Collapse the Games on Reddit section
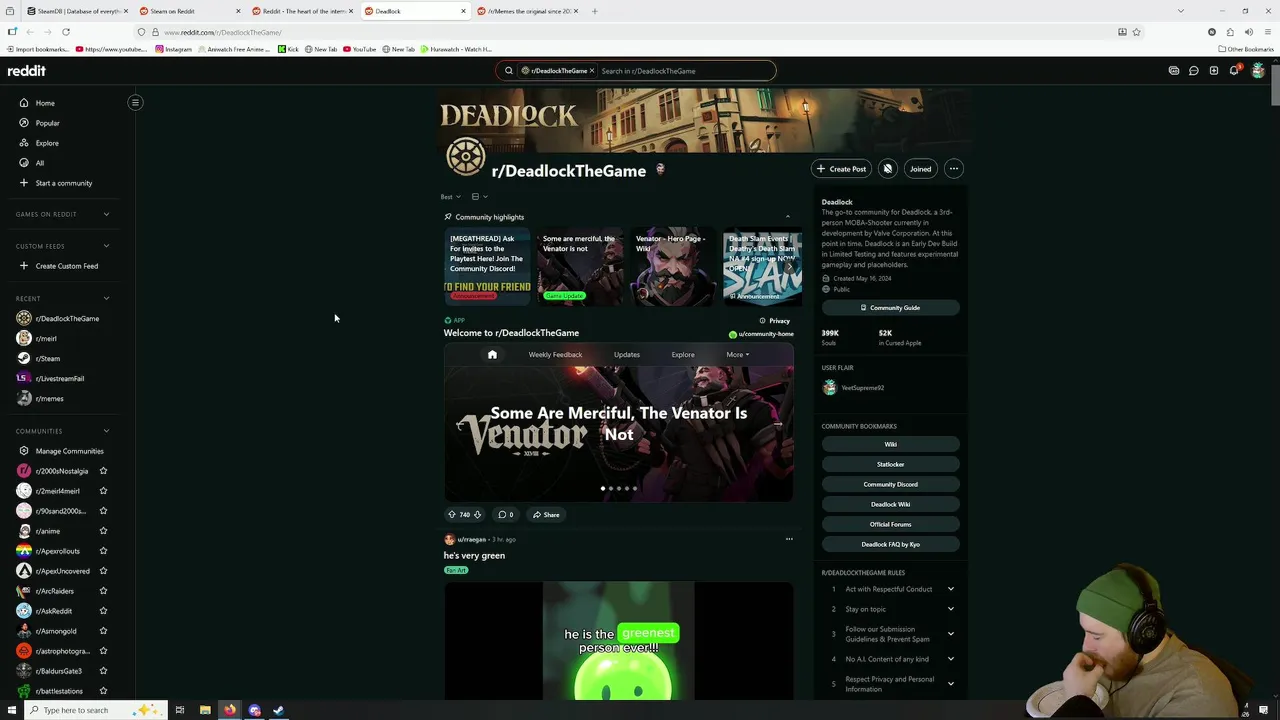Viewport: 1280px width, 720px height. point(106,214)
